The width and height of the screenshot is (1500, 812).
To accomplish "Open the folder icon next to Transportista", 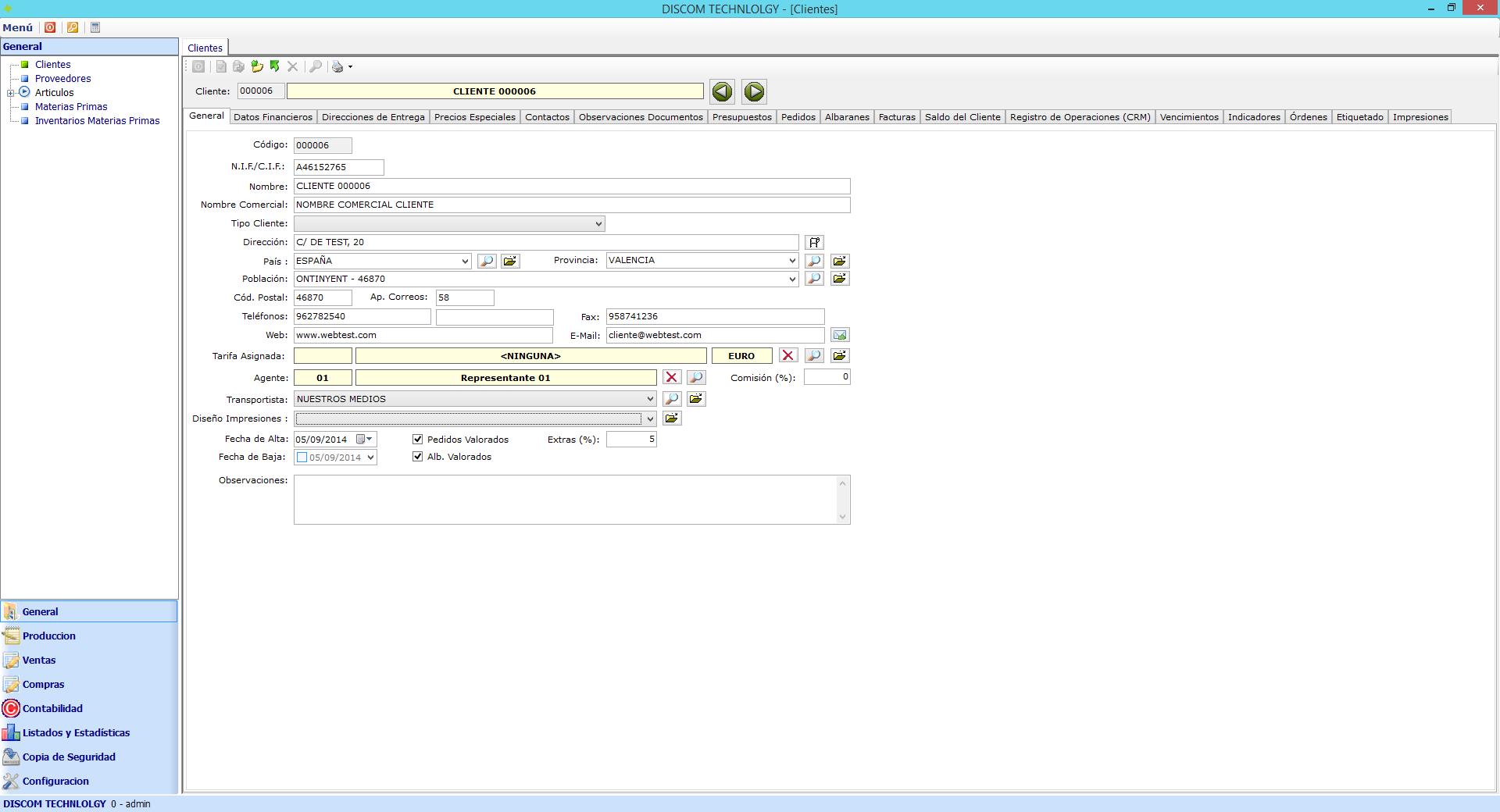I will click(x=695, y=399).
